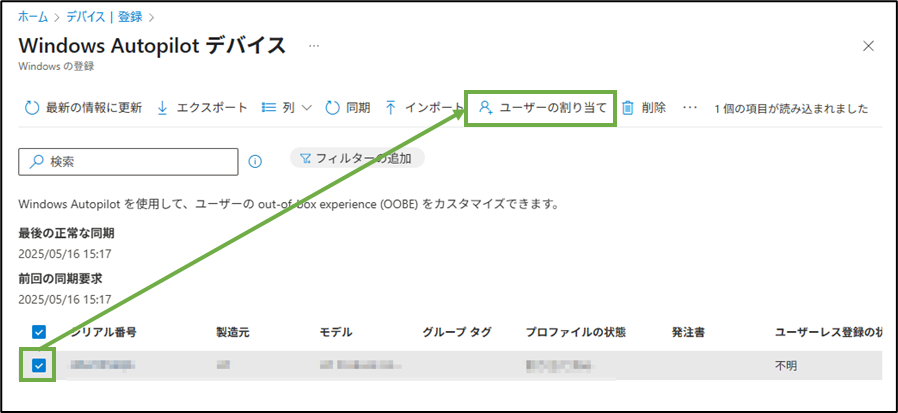Click the 不明 cell in device row
898x413 pixels.
pos(785,365)
